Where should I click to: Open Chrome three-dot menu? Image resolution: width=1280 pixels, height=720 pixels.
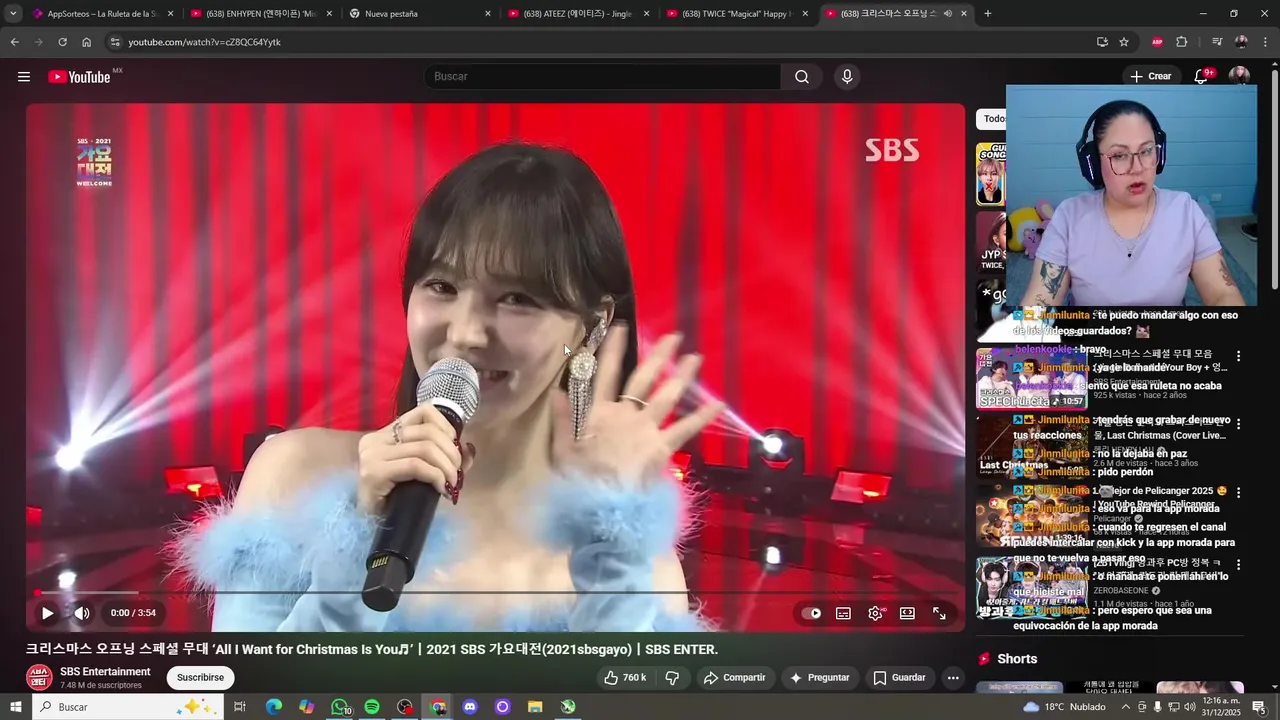(1265, 42)
